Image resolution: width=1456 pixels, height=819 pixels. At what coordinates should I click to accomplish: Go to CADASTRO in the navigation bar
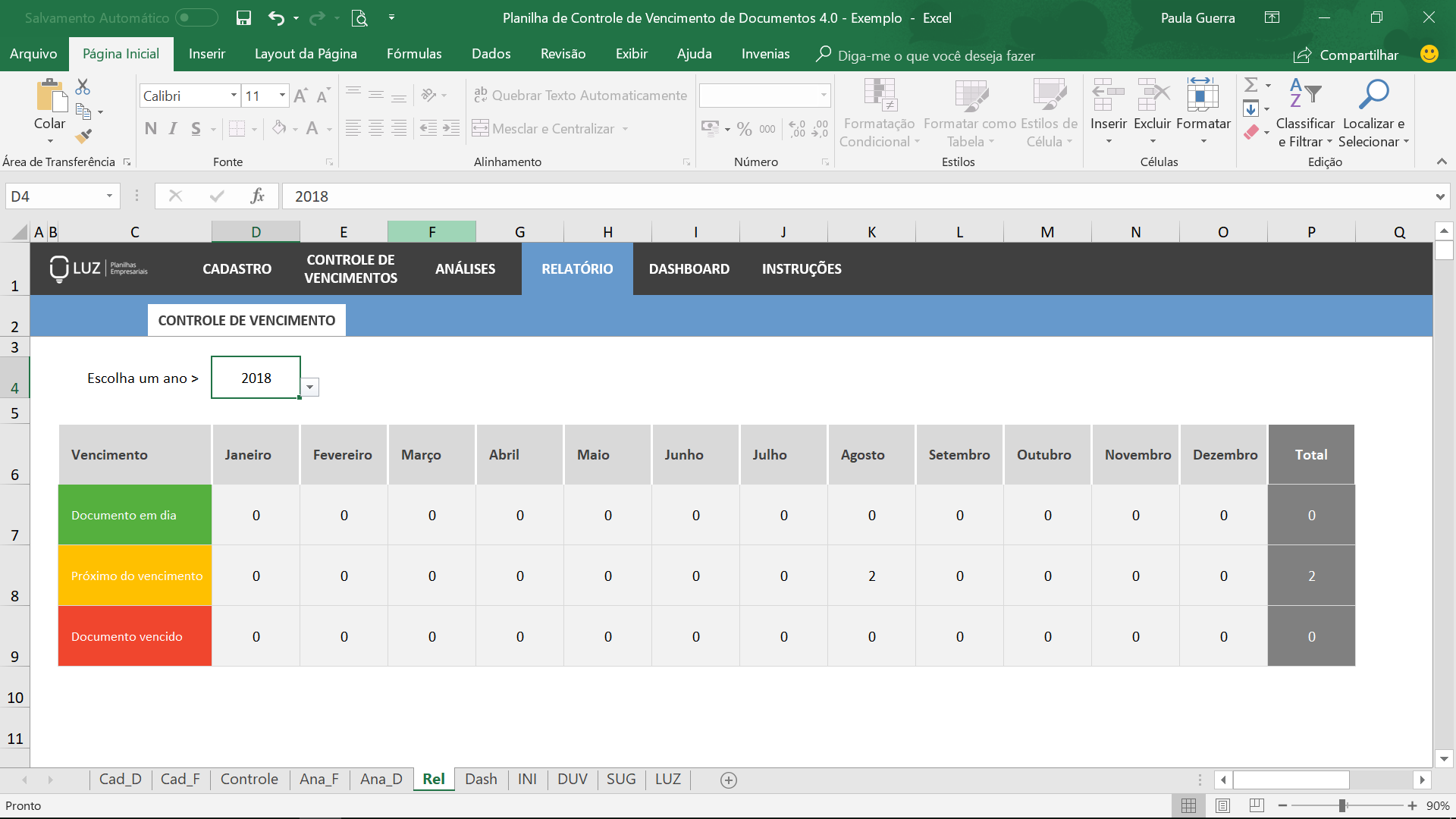(x=237, y=268)
